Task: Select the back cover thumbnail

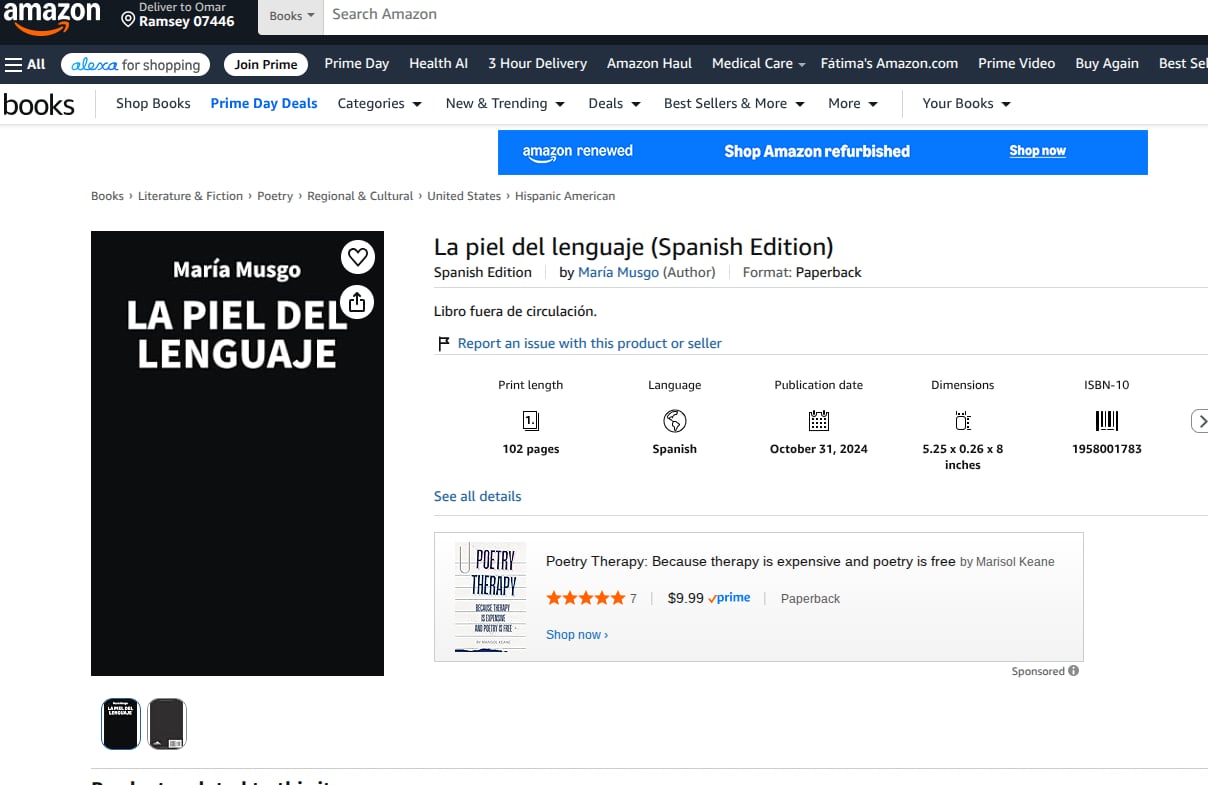Action: point(167,724)
